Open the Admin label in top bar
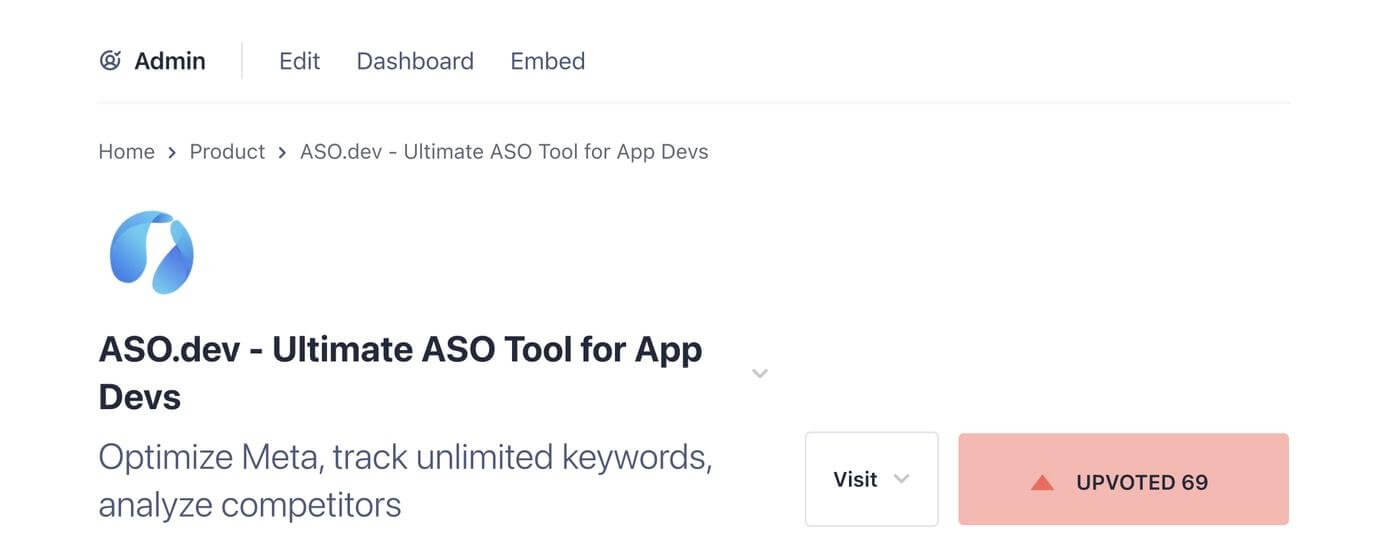Viewport: 1400px width, 560px height. point(170,61)
